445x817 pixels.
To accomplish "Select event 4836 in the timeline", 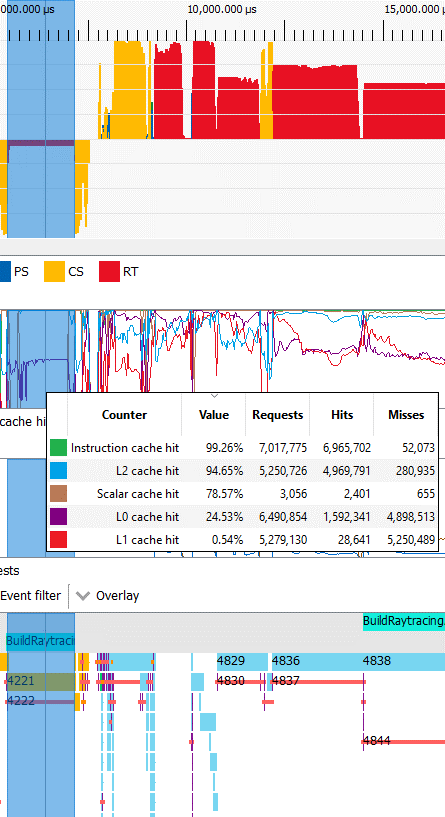I will (317, 661).
